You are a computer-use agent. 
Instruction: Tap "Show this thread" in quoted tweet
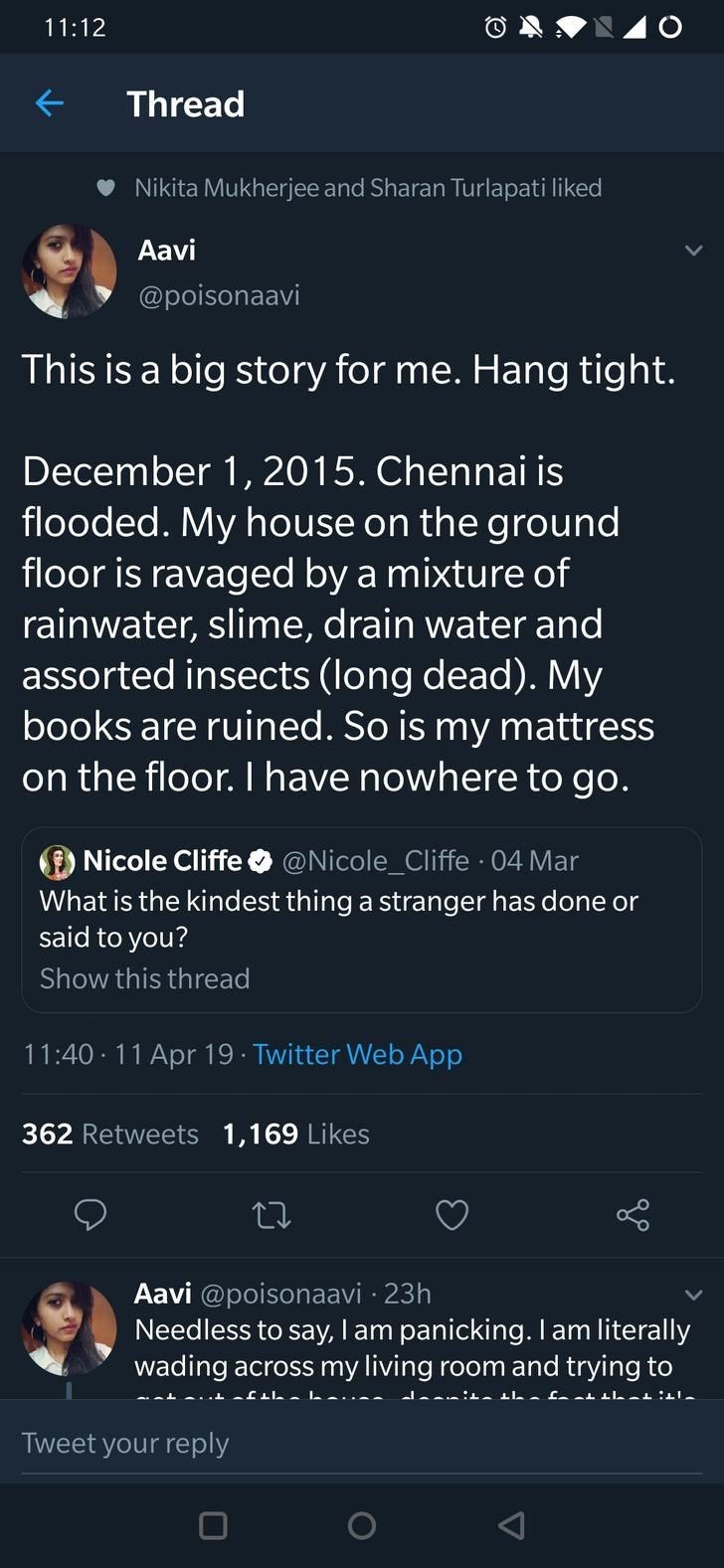coord(144,978)
